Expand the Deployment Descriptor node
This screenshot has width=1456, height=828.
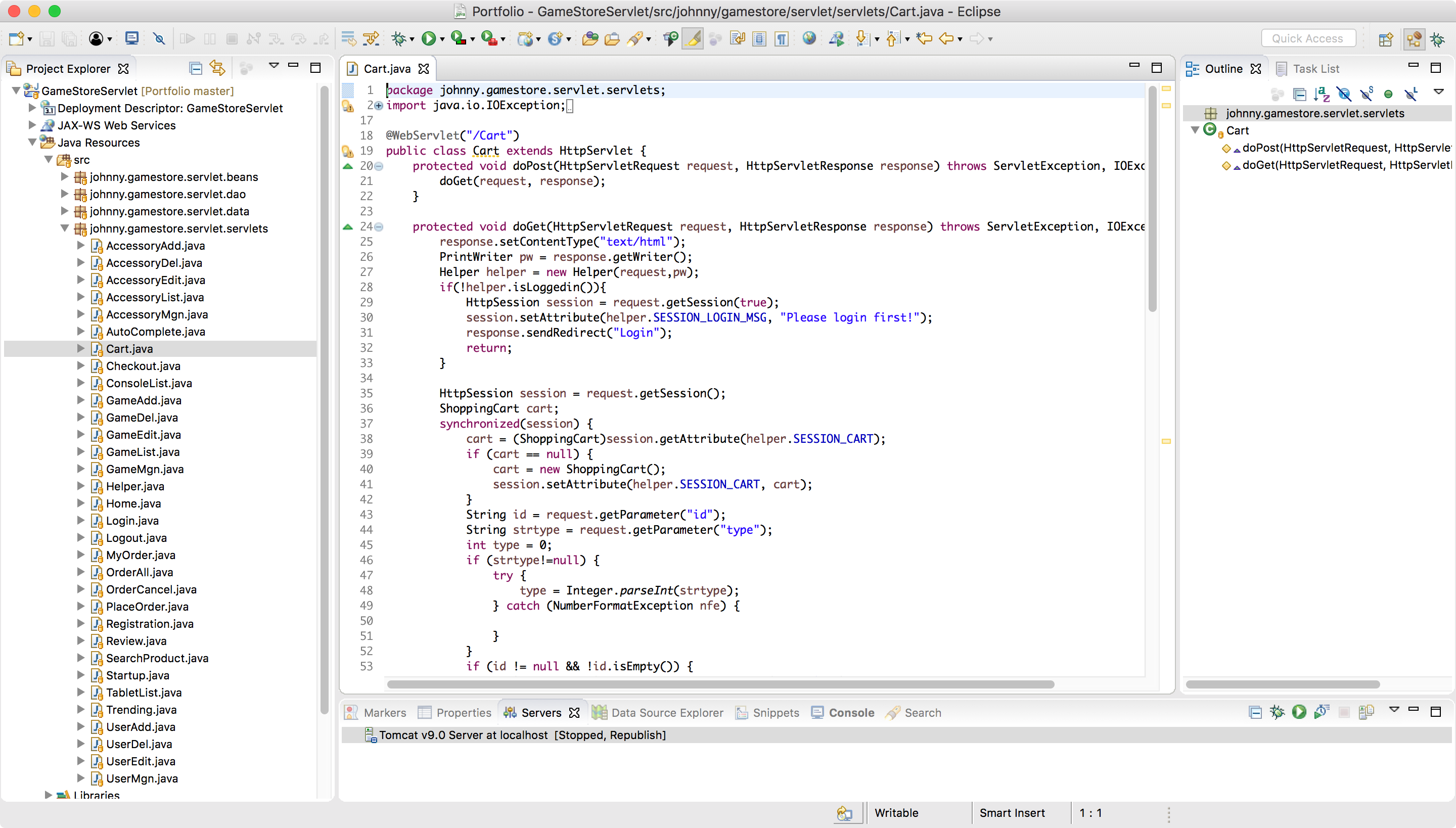click(32, 108)
